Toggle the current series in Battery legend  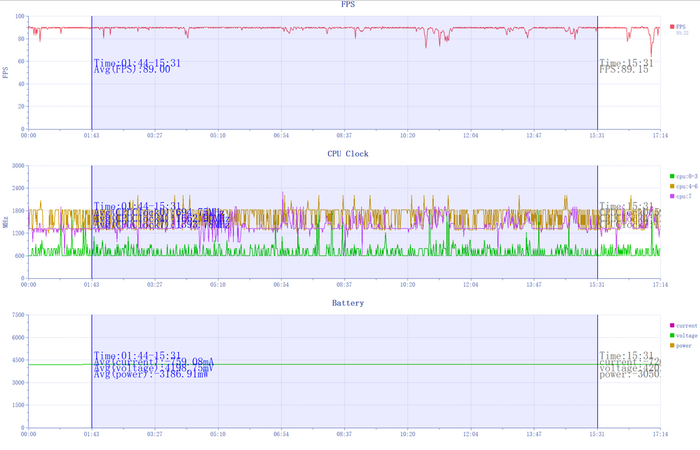click(x=683, y=325)
